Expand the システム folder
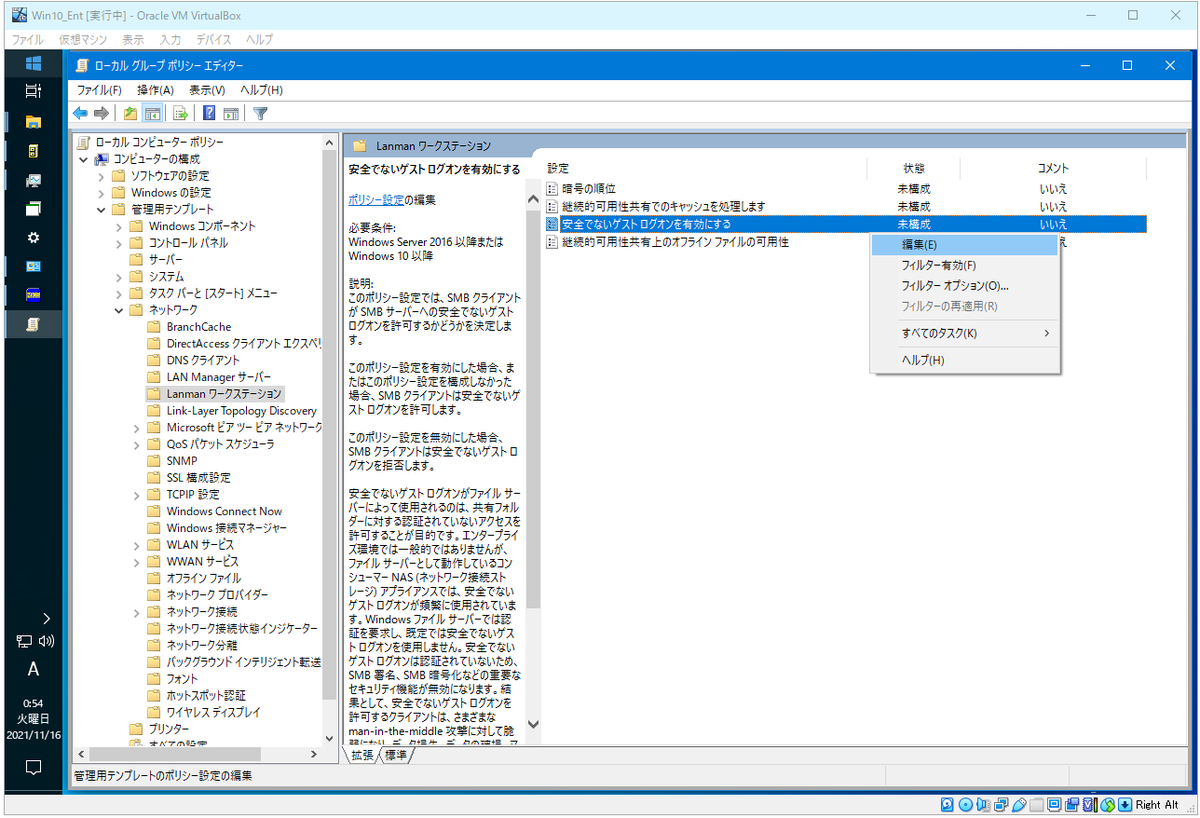 click(120, 277)
